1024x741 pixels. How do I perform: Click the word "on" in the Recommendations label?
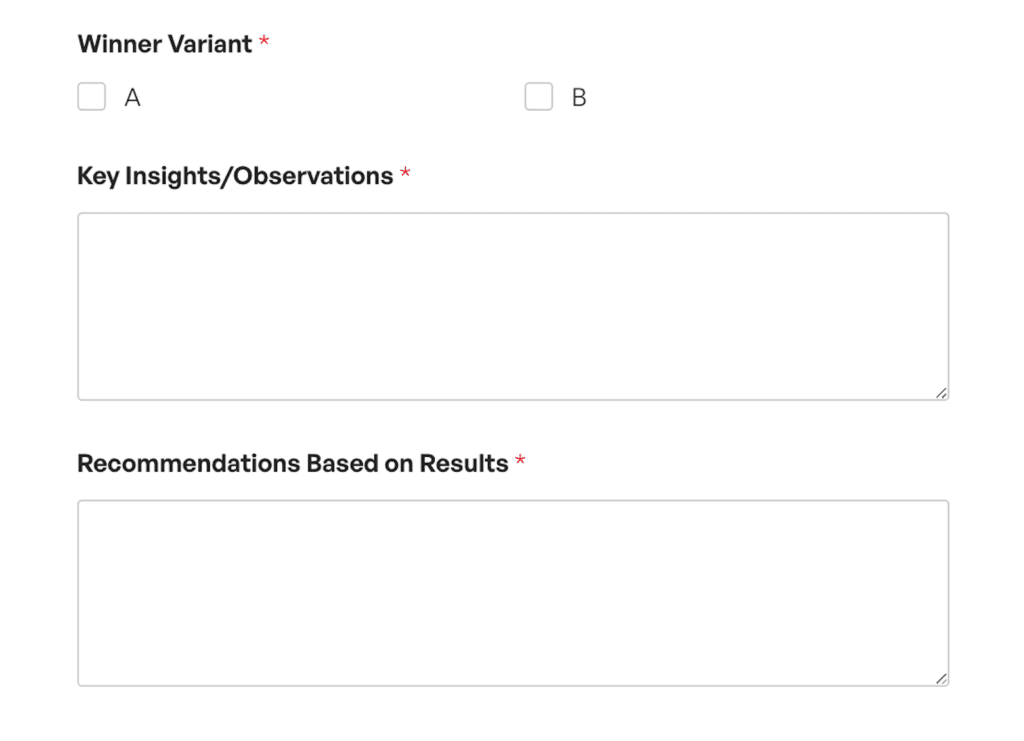click(x=398, y=465)
